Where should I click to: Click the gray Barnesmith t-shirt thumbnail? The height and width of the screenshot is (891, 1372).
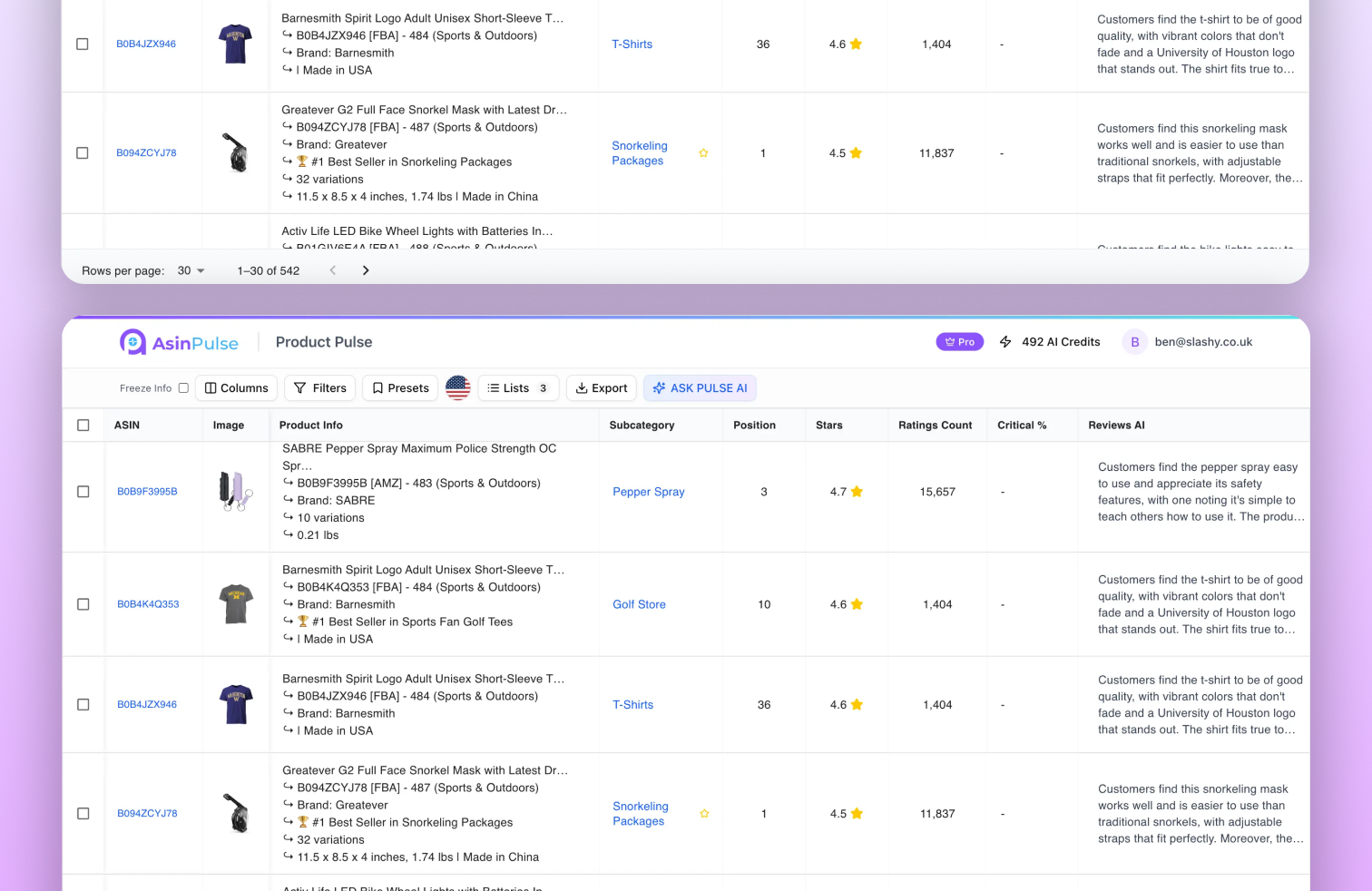[x=236, y=604]
